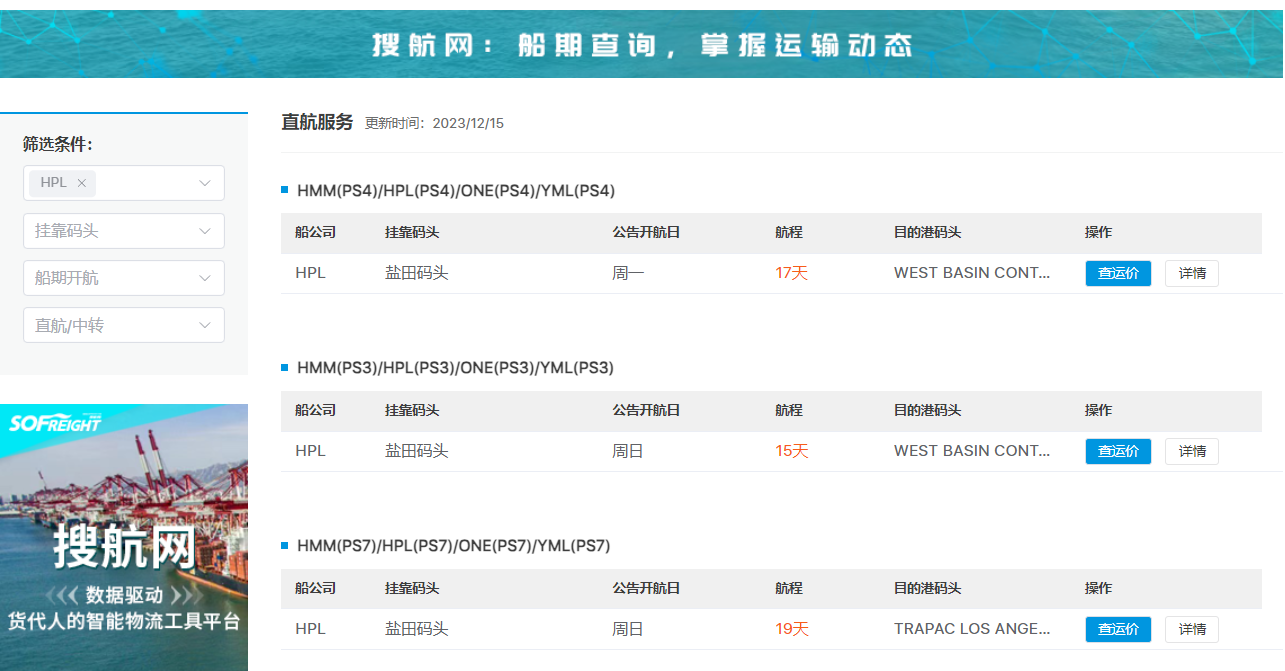Open 详情 for the 19天 route
This screenshot has height=671, width=1285.
pos(1192,629)
